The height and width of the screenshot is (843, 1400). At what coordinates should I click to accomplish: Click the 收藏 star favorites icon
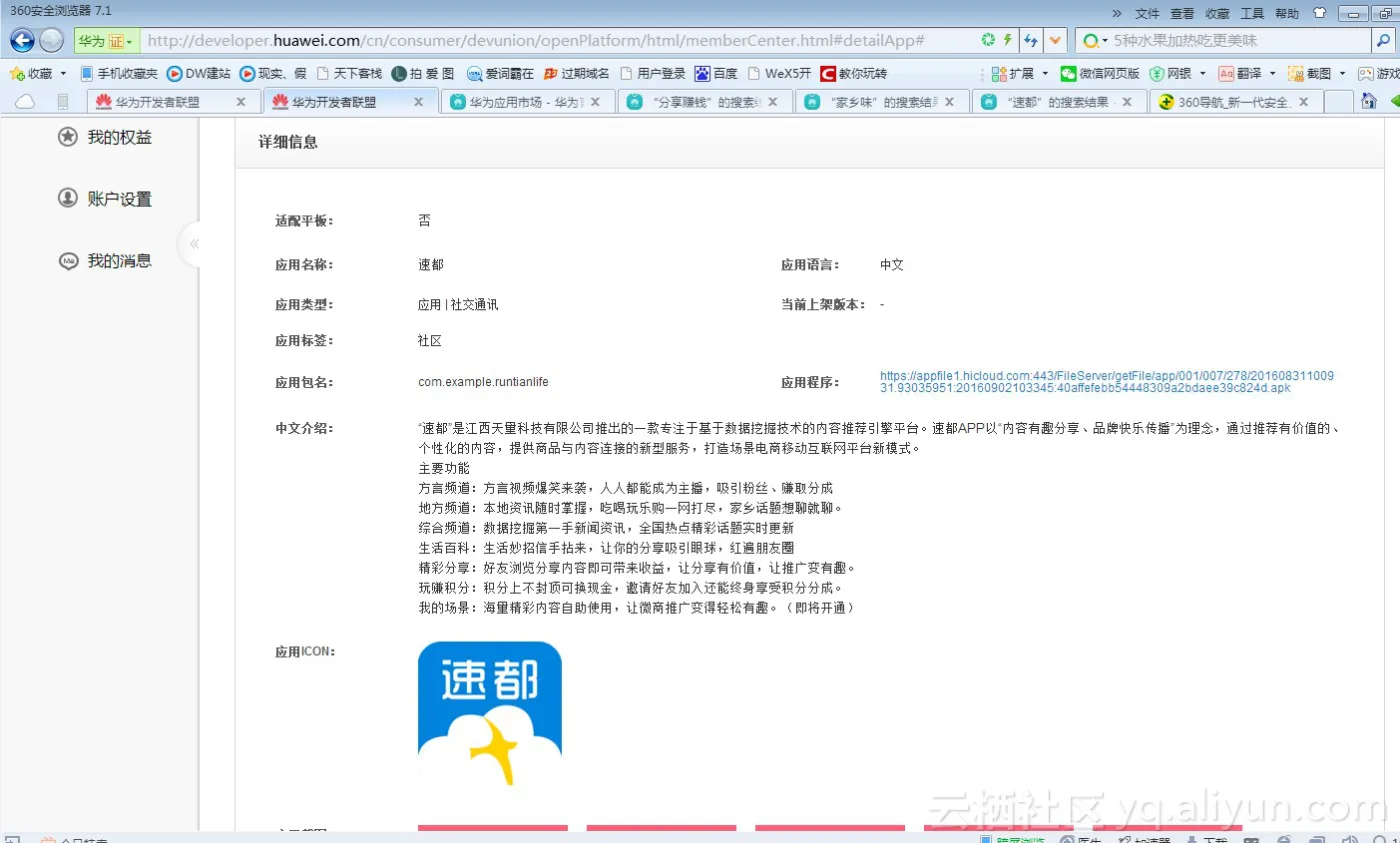(x=17, y=73)
